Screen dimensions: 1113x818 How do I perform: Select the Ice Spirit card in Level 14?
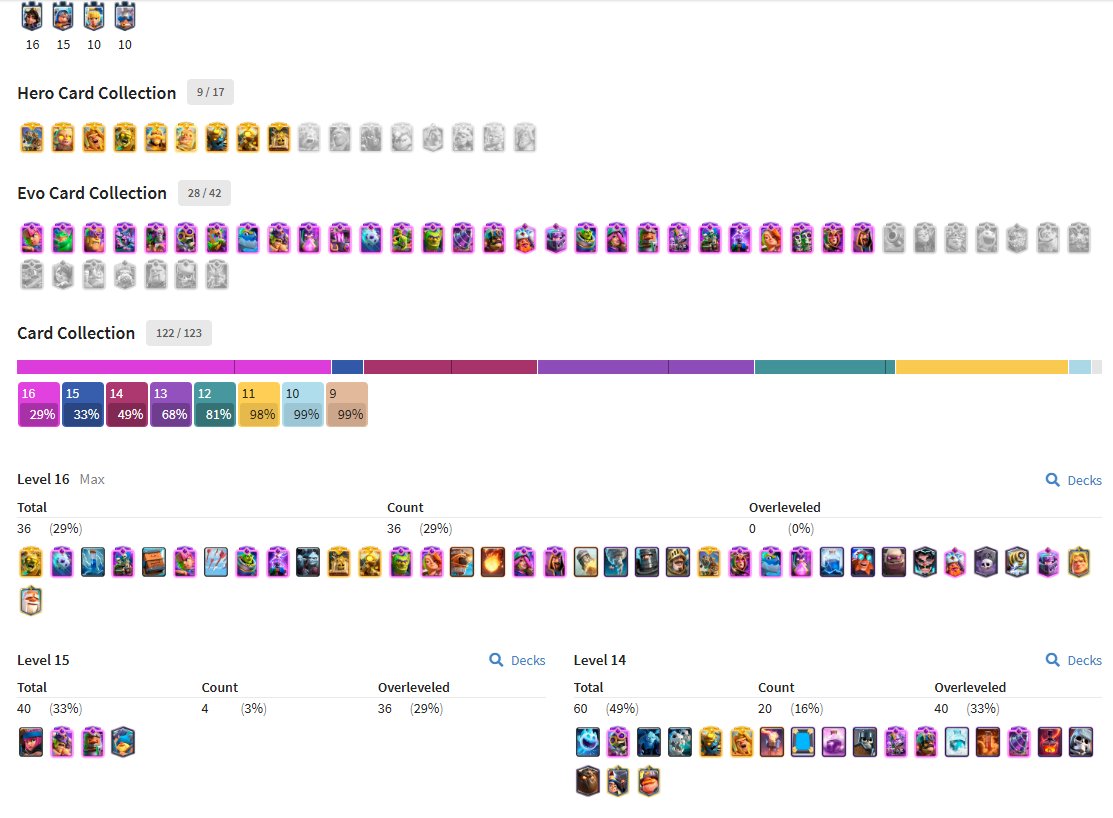[588, 742]
